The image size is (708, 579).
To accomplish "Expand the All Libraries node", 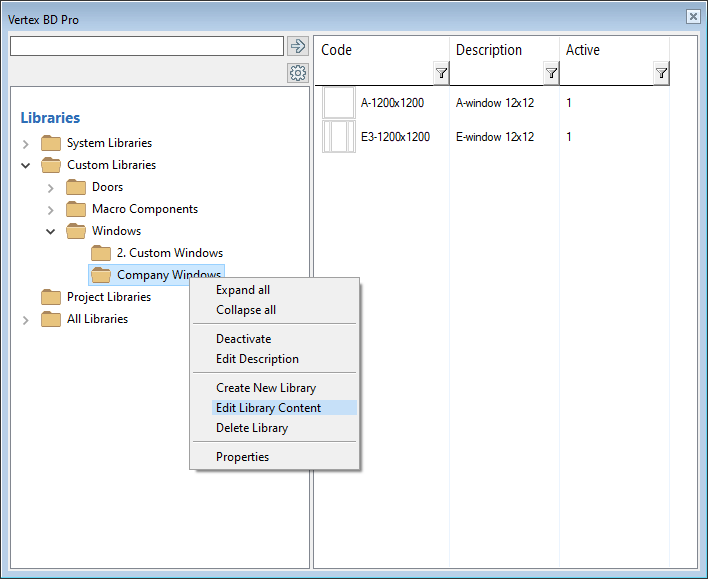I will 26,320.
